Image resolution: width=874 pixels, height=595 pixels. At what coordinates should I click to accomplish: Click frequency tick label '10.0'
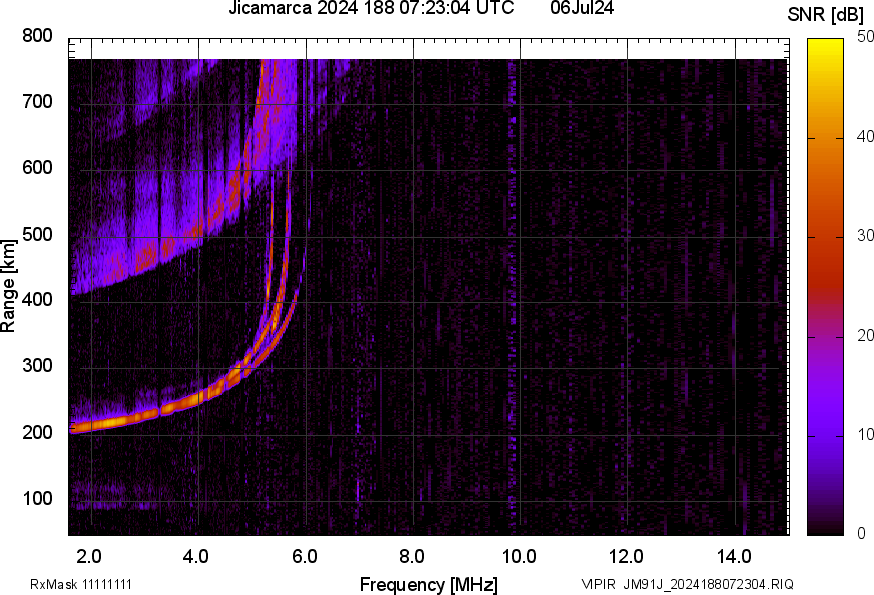519,557
